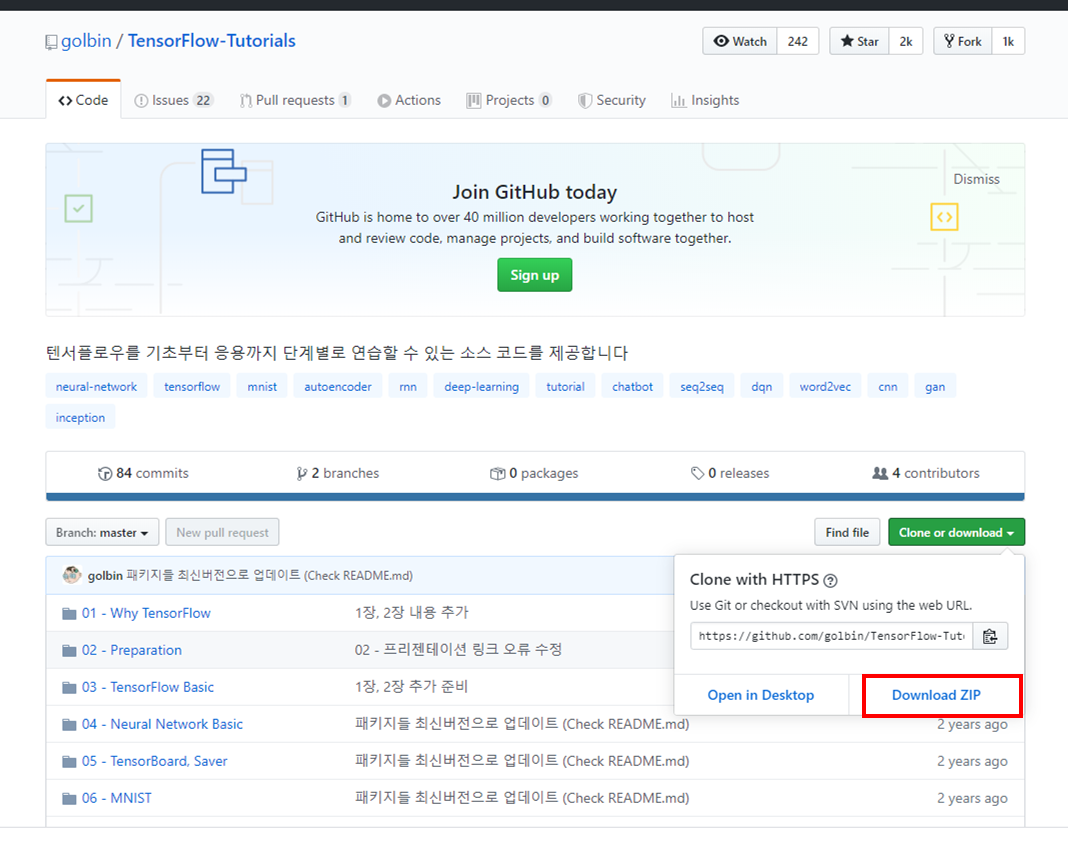The image size is (1068, 848).
Task: Click the help question mark beside Clone with HTTPS
Action: [830, 581]
